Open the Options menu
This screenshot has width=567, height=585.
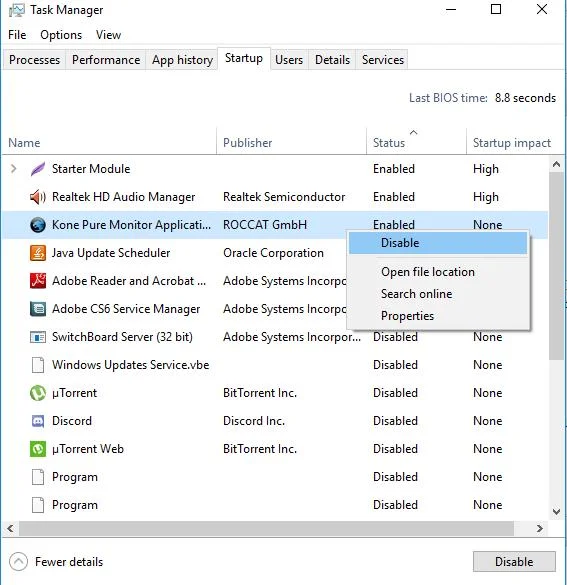tap(61, 35)
